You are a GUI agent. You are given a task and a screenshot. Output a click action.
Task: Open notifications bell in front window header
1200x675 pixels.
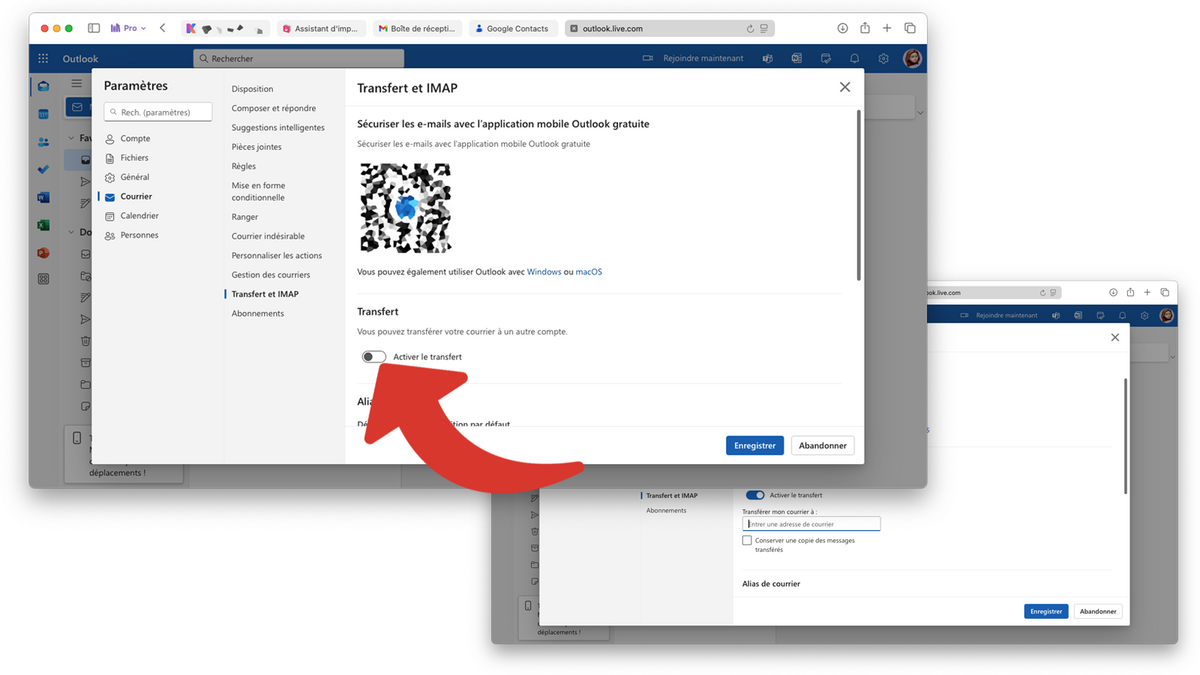pos(855,58)
